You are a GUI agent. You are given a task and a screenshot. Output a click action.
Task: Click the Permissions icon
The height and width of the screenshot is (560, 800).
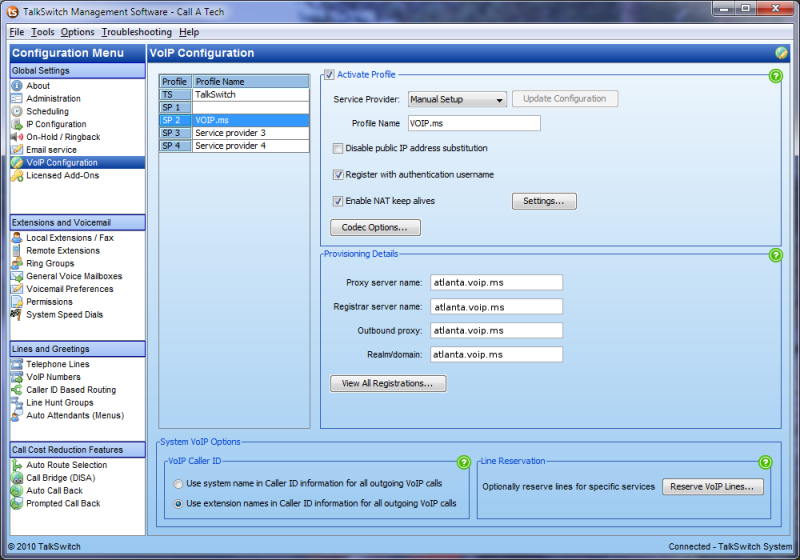[x=17, y=301]
